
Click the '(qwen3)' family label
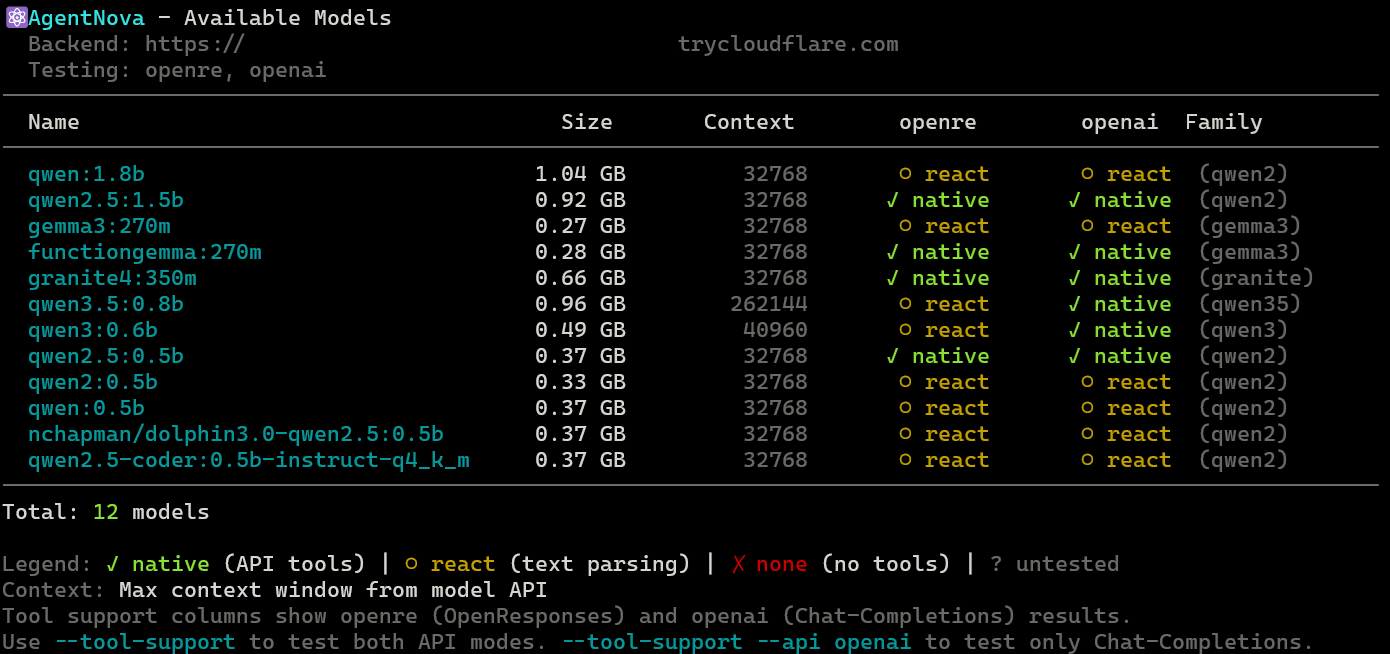(x=1243, y=330)
